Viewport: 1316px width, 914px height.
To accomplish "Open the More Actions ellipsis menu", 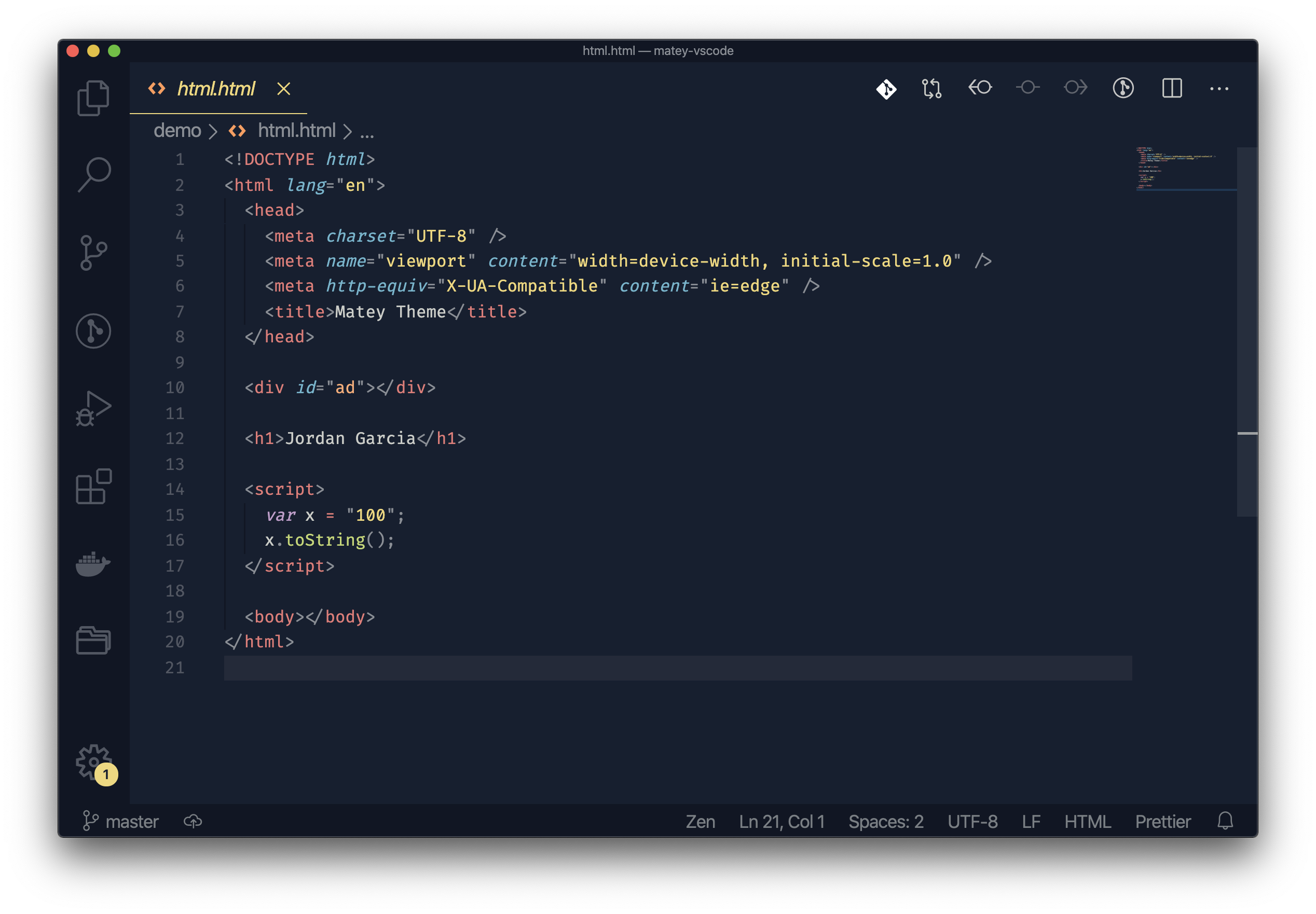I will coord(1218,88).
